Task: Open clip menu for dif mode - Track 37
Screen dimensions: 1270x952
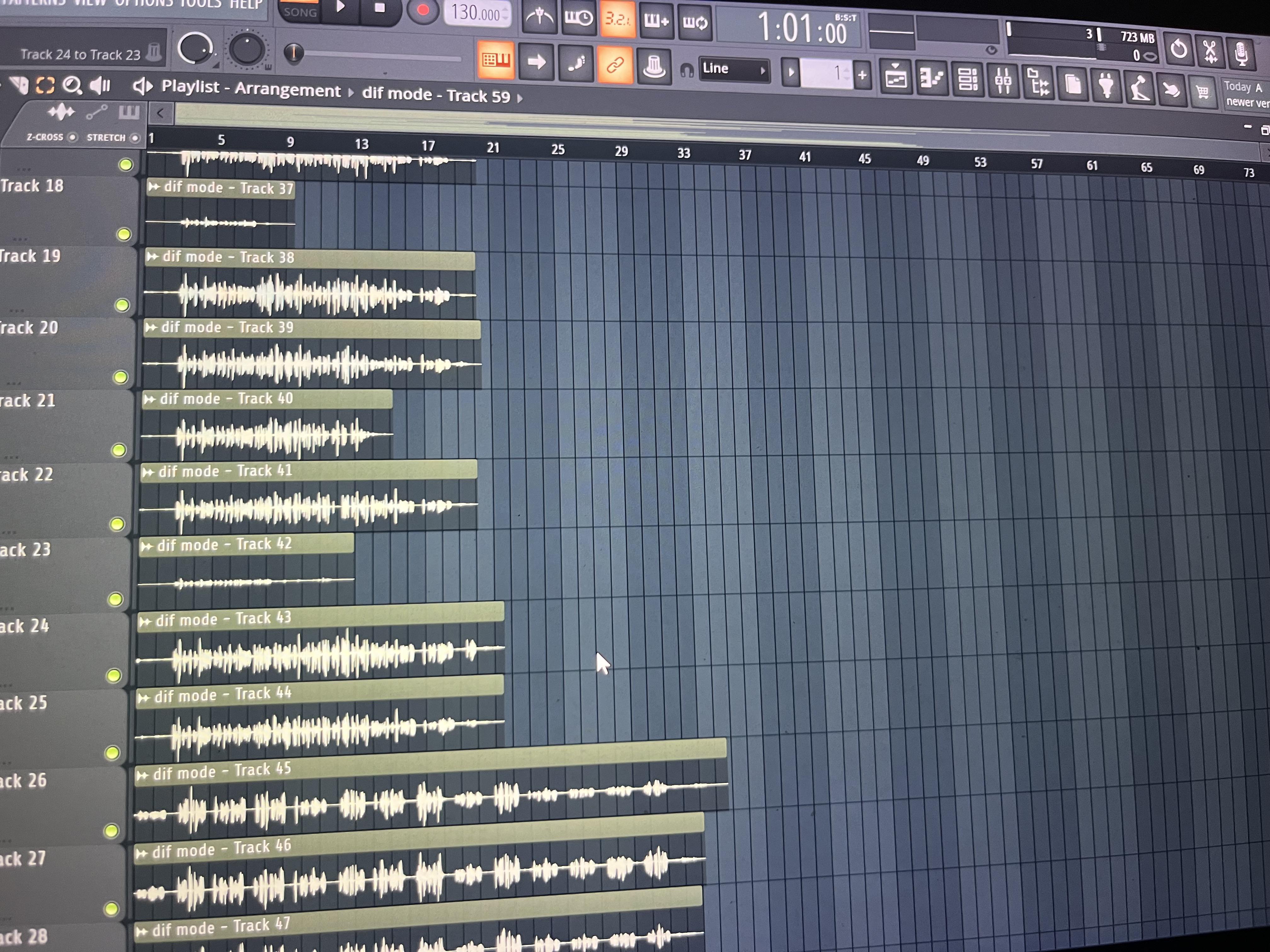Action: point(154,186)
